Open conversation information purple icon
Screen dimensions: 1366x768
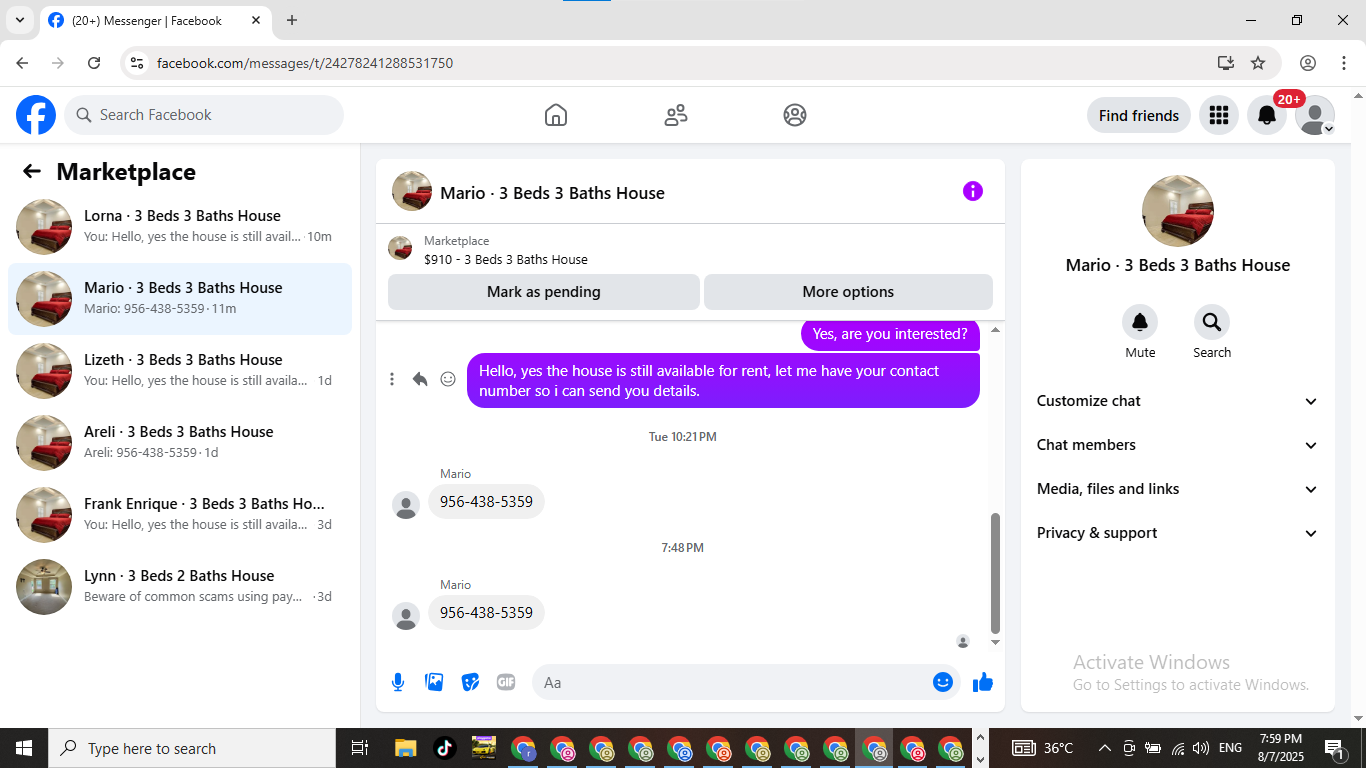coord(973,191)
